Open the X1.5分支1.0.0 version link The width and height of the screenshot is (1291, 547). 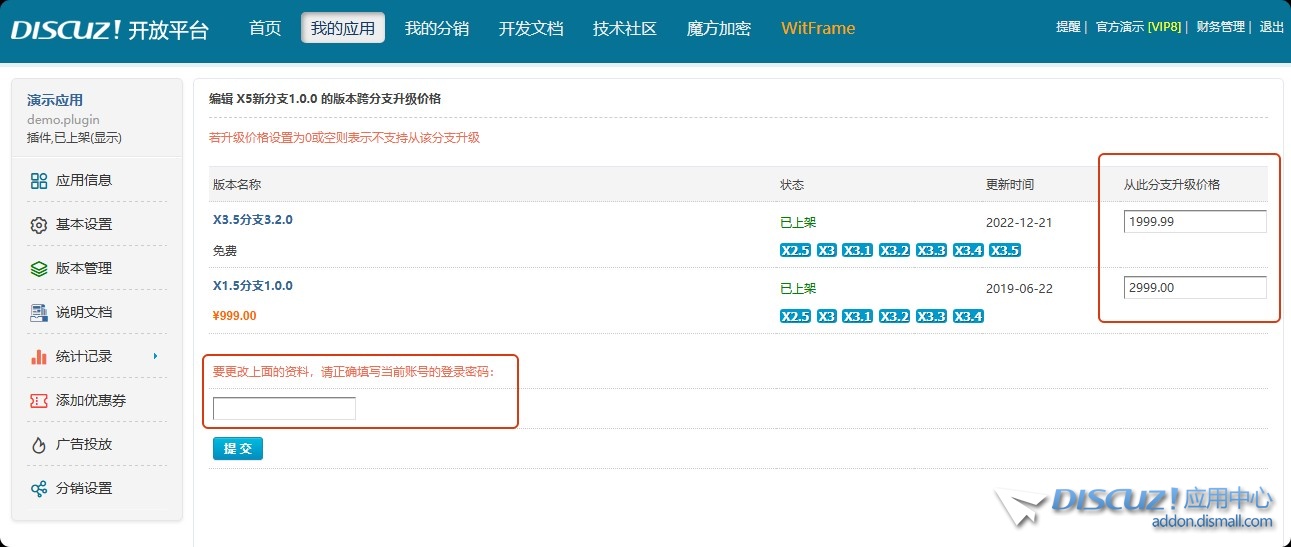tap(253, 285)
